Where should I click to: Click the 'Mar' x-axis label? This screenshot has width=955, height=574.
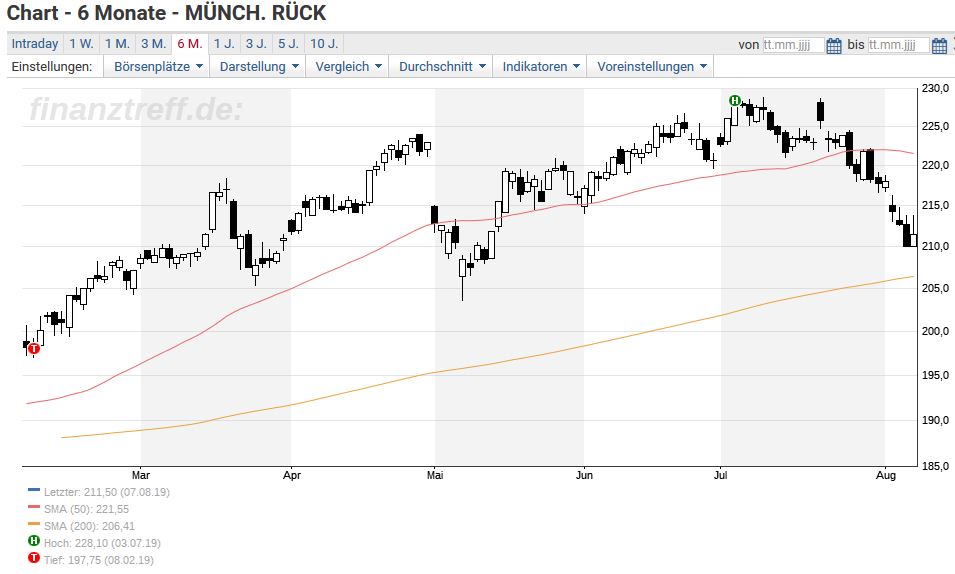(x=141, y=476)
